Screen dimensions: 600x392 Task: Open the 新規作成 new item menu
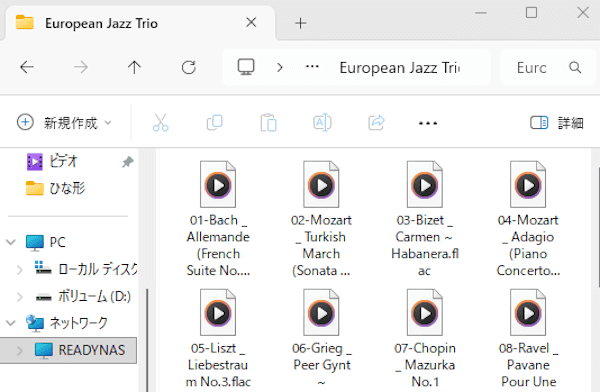click(x=64, y=123)
